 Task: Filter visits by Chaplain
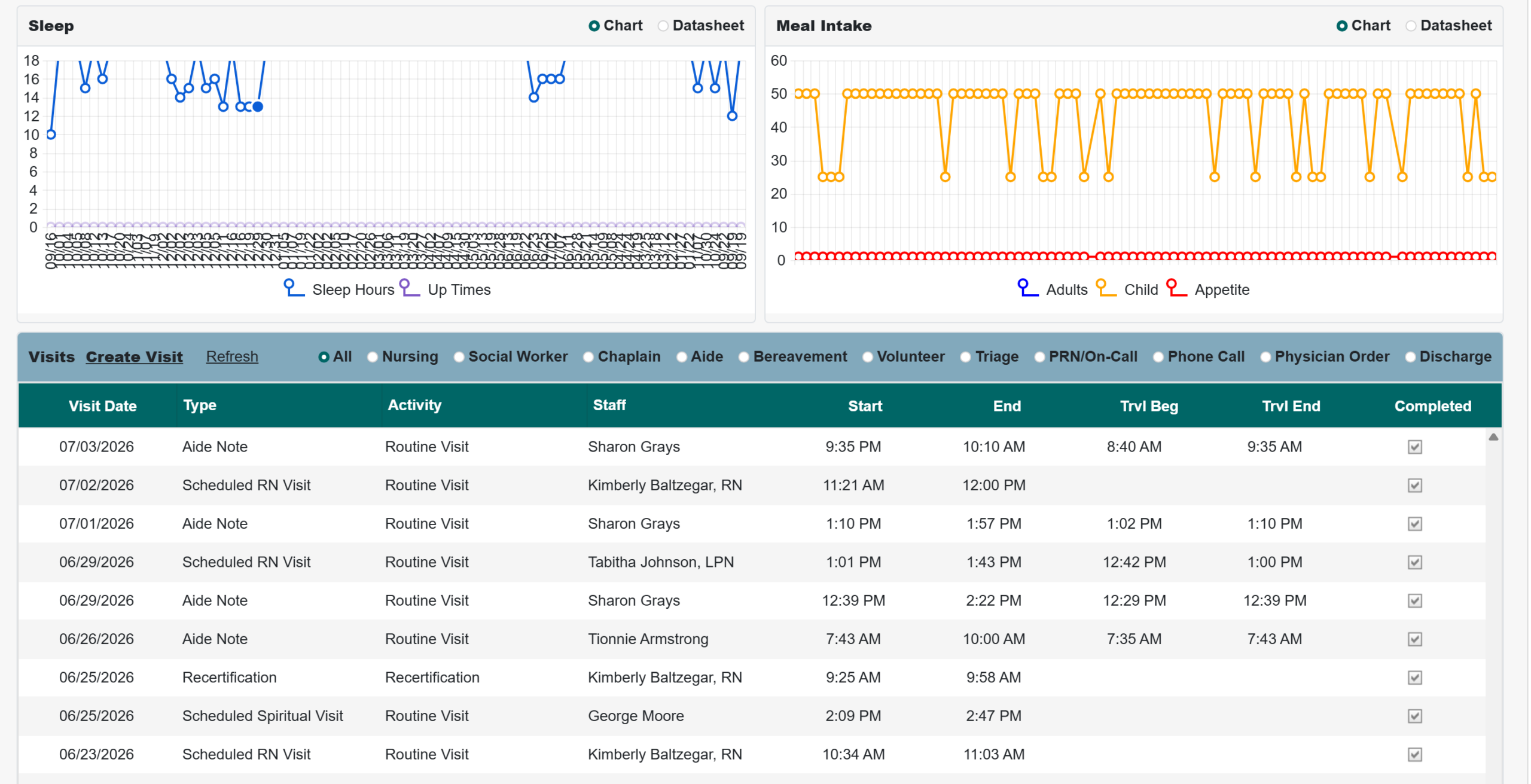pos(588,357)
